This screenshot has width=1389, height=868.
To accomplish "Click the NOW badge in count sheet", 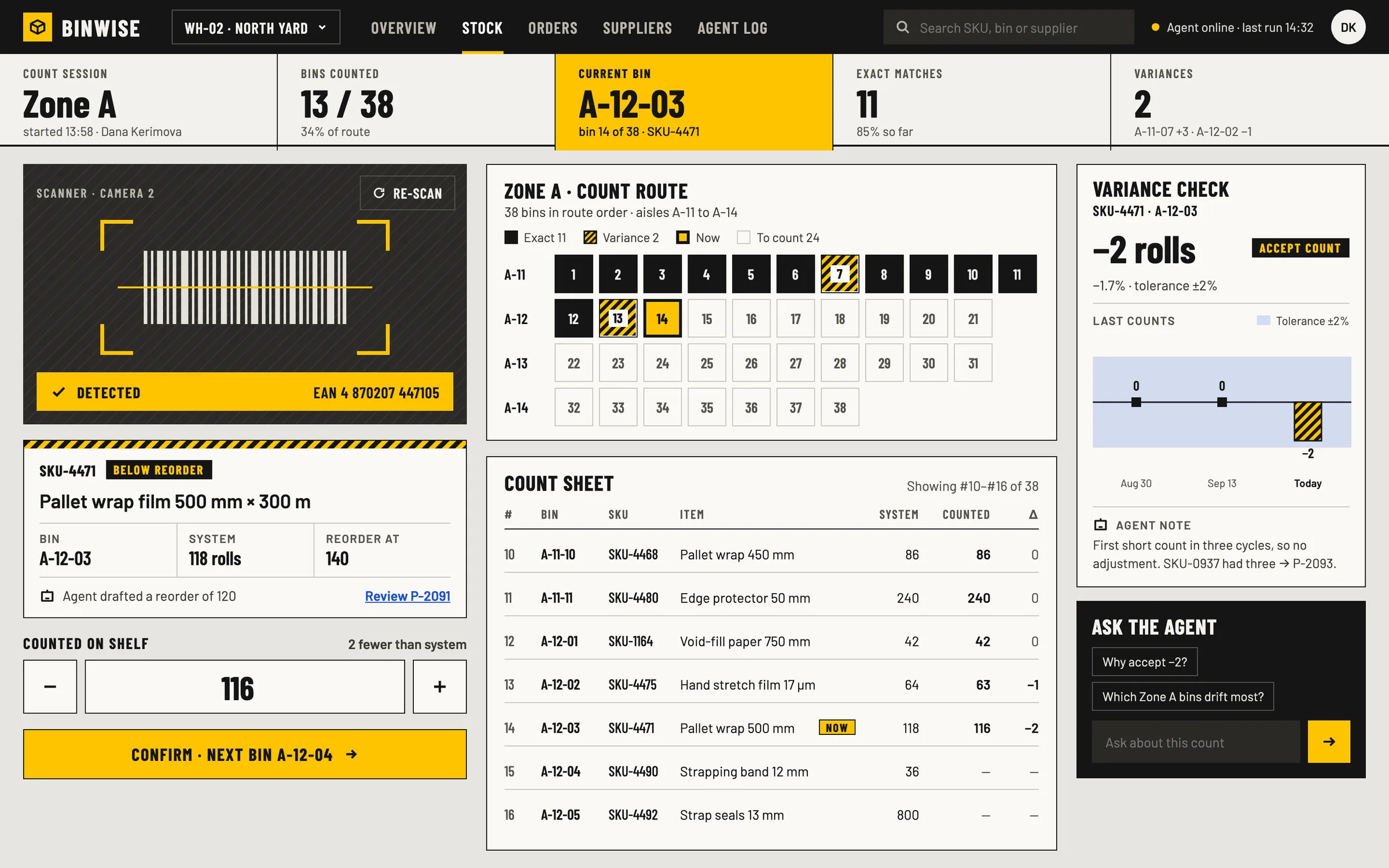I will point(837,727).
